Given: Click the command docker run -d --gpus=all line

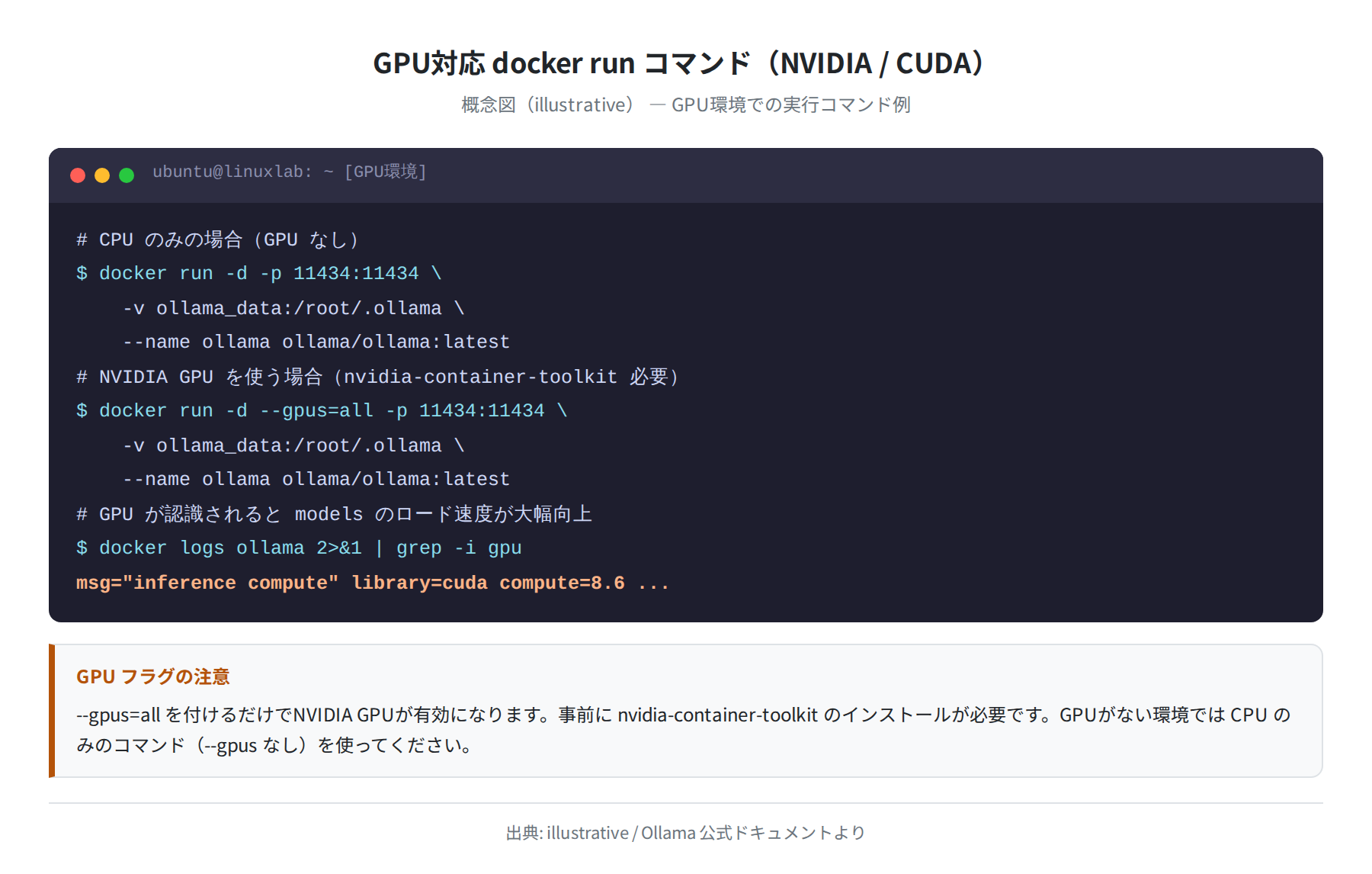Looking at the screenshot, I should pos(322,410).
